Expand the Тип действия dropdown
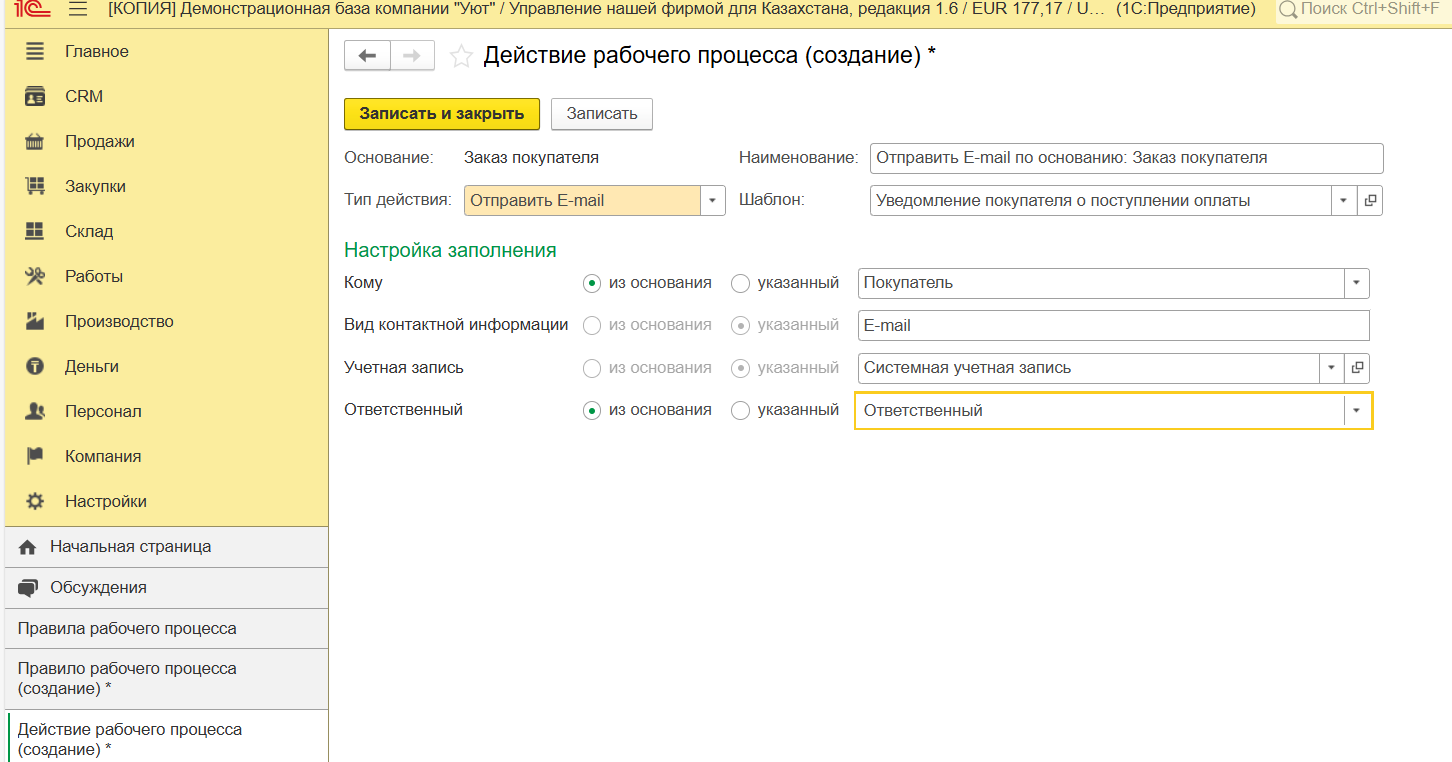1452x762 pixels. [712, 201]
